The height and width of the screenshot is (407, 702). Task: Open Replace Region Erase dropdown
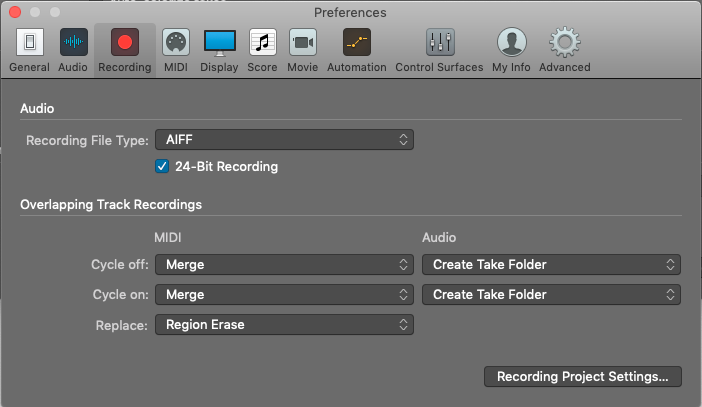pyautogui.click(x=284, y=325)
